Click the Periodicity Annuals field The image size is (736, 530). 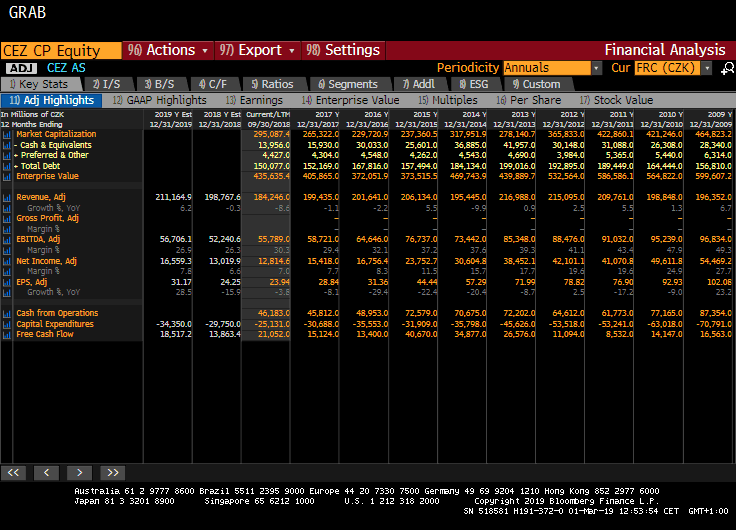[547, 68]
